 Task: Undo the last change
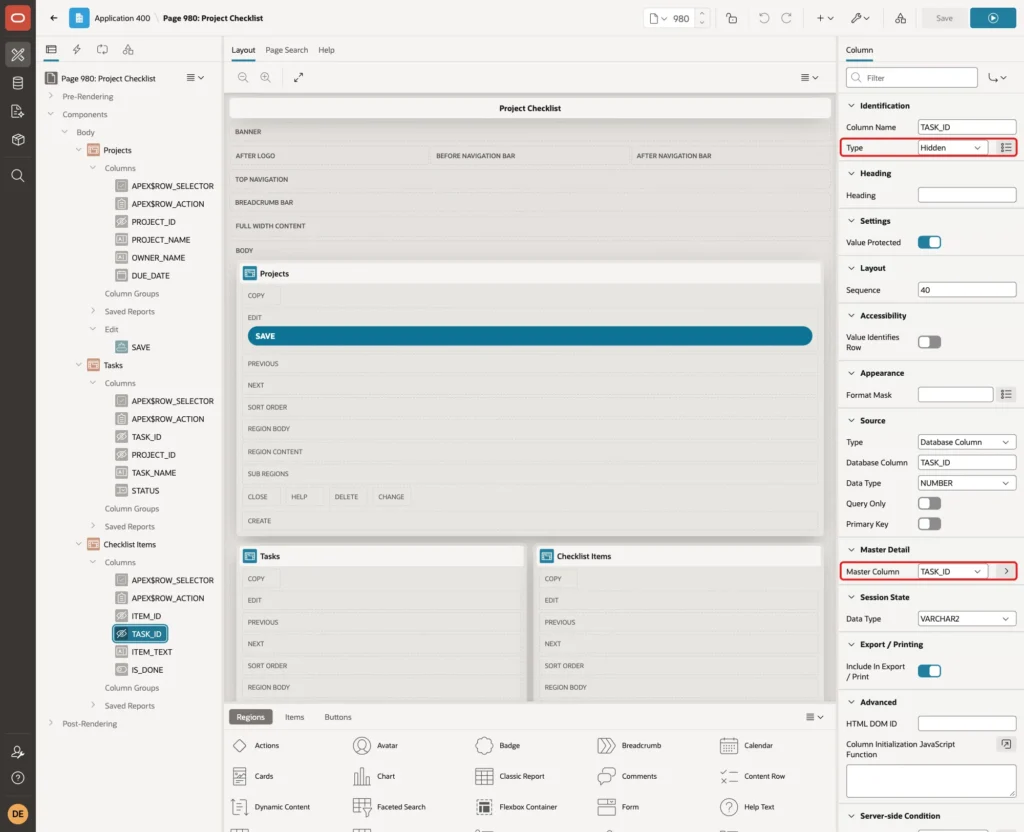click(763, 18)
